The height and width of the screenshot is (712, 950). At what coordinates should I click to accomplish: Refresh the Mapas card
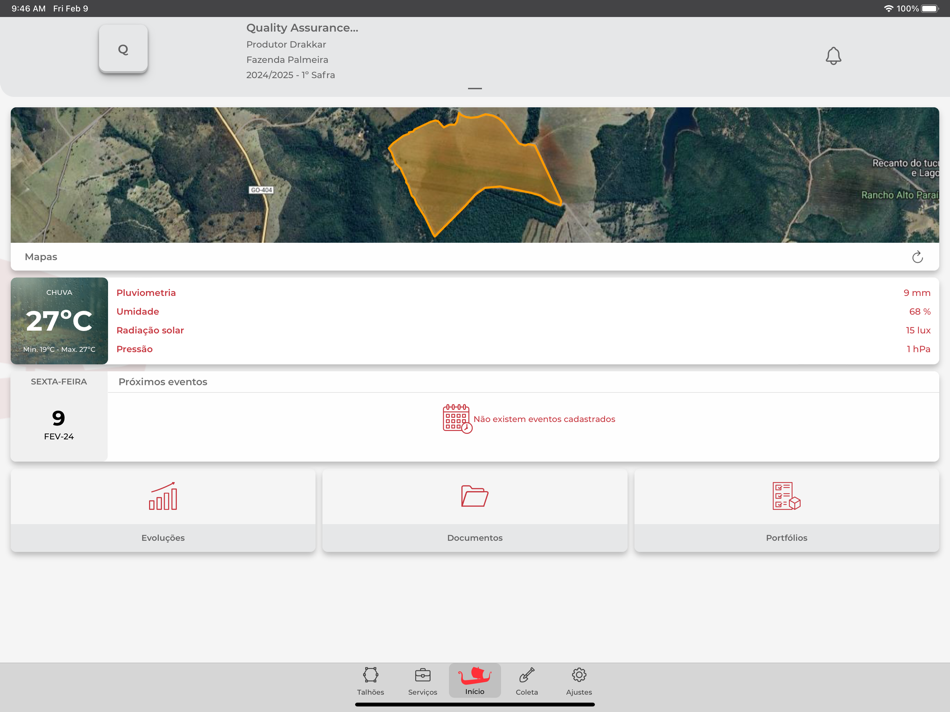(x=917, y=257)
